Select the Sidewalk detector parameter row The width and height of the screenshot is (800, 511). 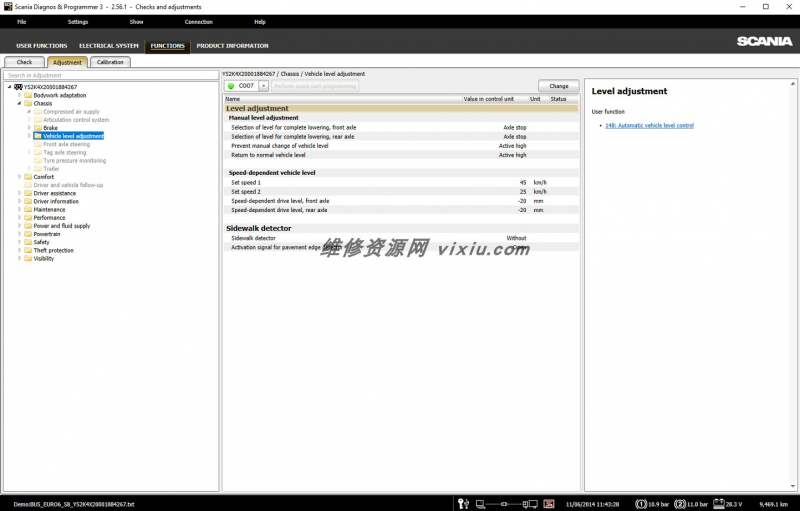click(x=401, y=238)
